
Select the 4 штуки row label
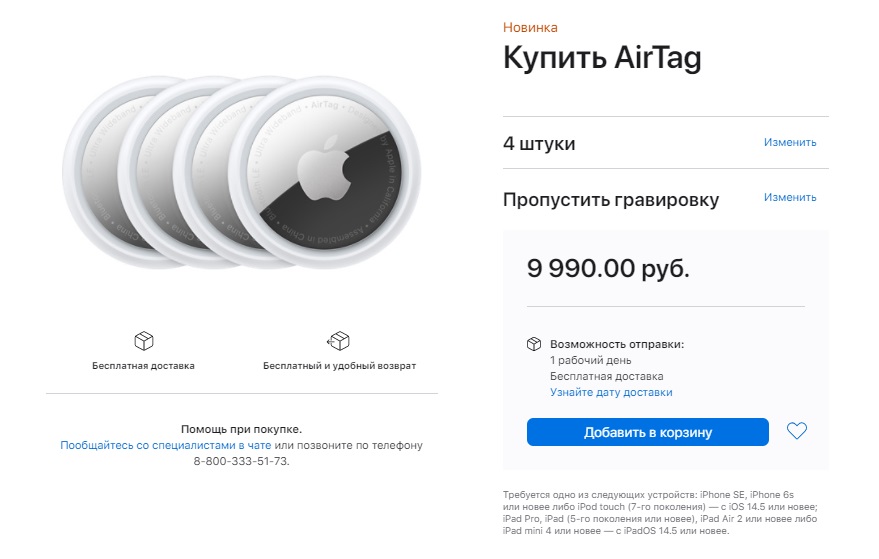(539, 143)
